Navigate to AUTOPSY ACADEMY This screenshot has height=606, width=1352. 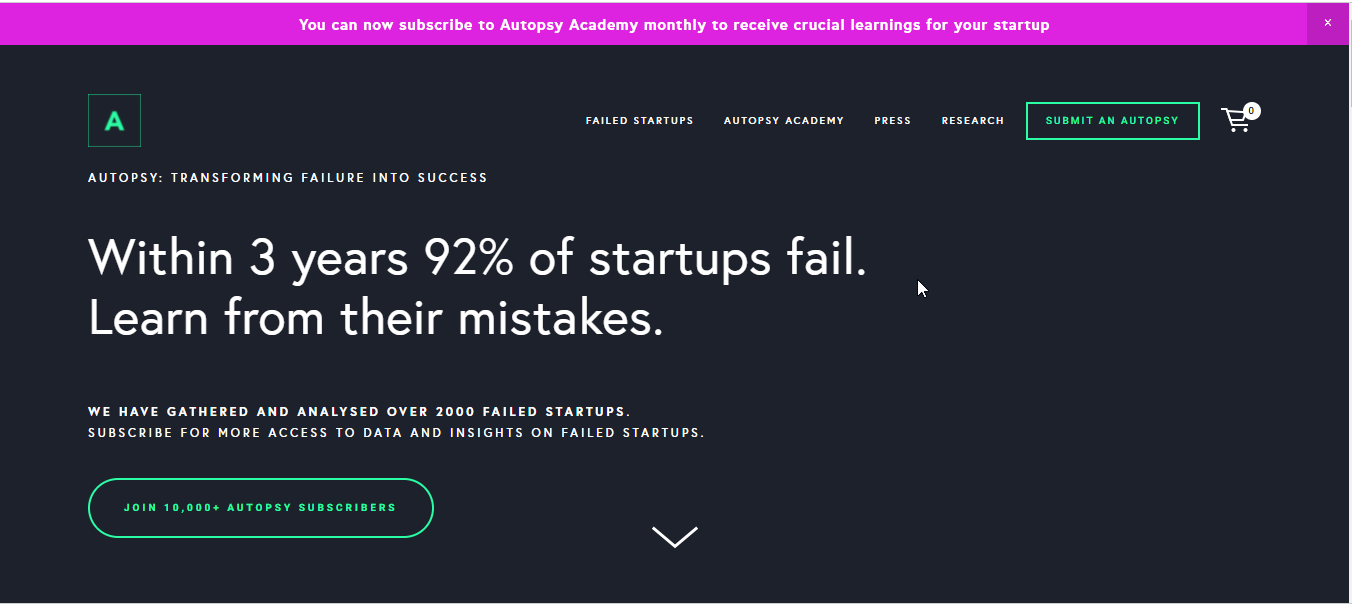coord(784,120)
